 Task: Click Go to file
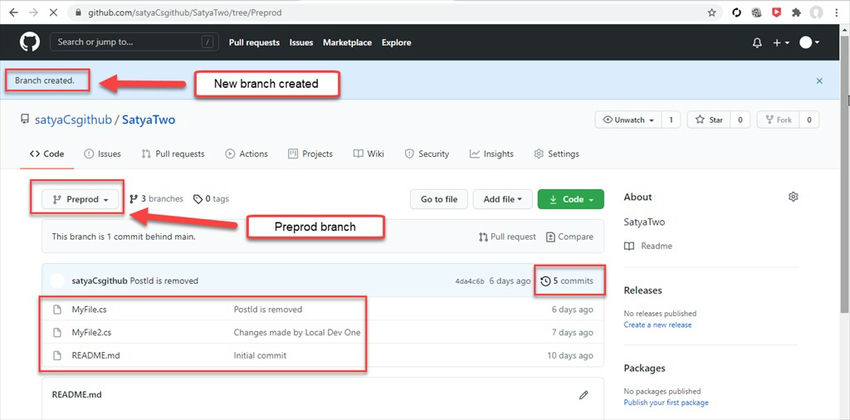pyautogui.click(x=439, y=199)
